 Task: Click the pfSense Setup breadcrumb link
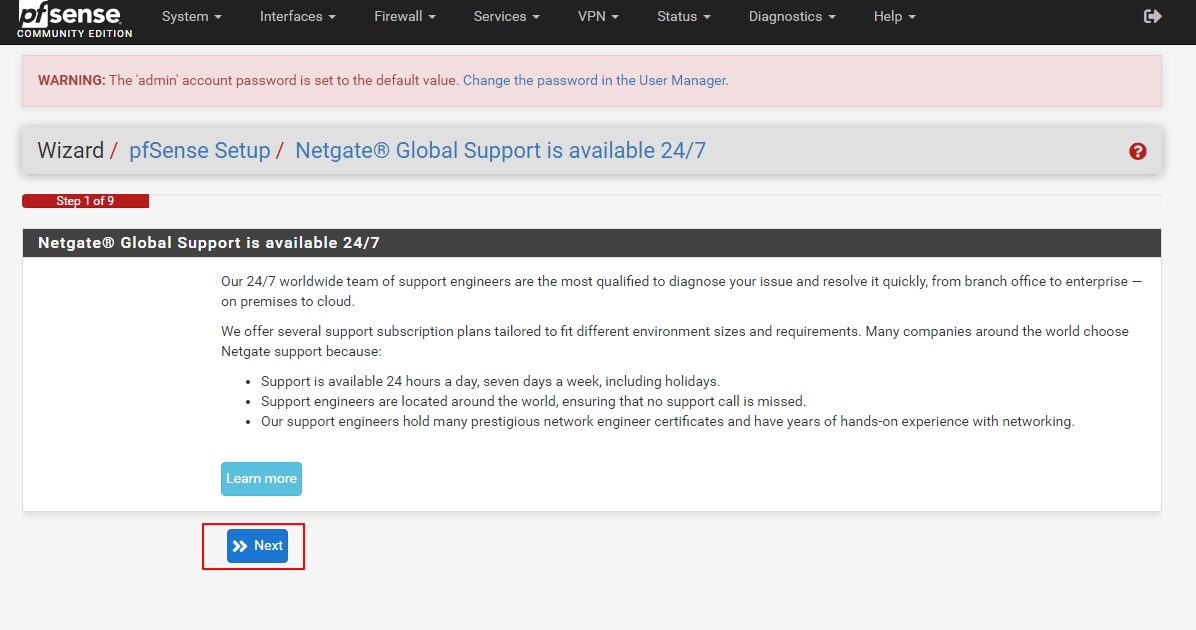[200, 150]
